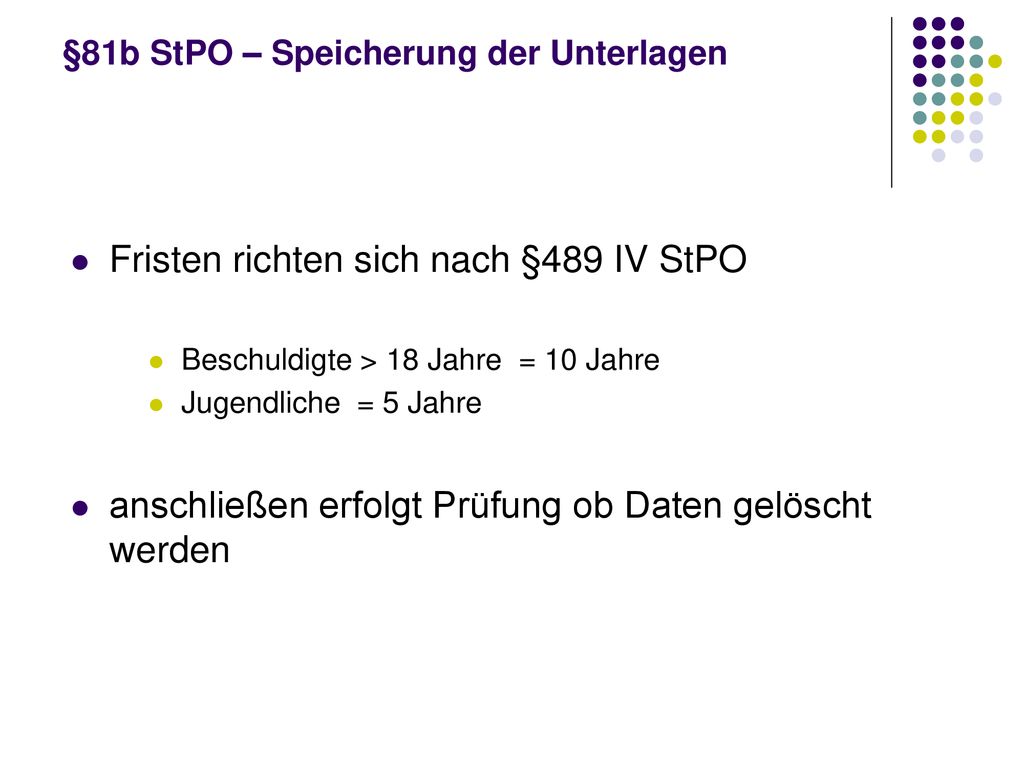Click the word 'werden' on the last line
The width and height of the screenshot is (1024, 768).
point(169,551)
